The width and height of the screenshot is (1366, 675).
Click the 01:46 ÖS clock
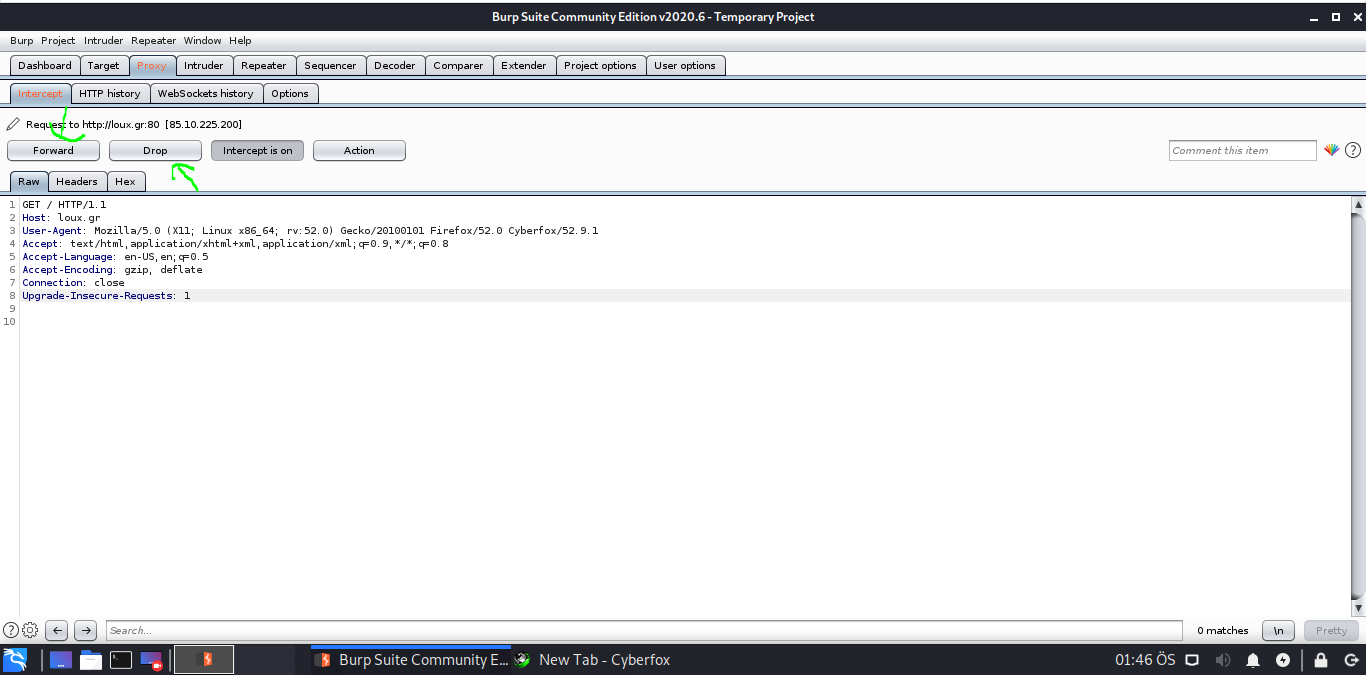tap(1145, 660)
